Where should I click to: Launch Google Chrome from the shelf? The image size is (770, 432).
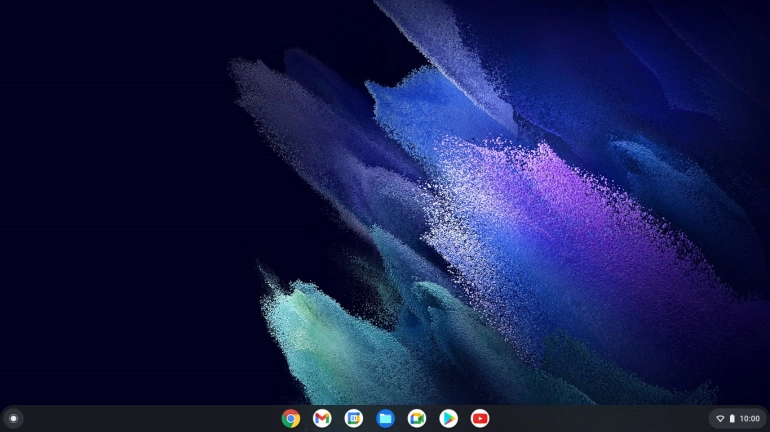(x=290, y=418)
